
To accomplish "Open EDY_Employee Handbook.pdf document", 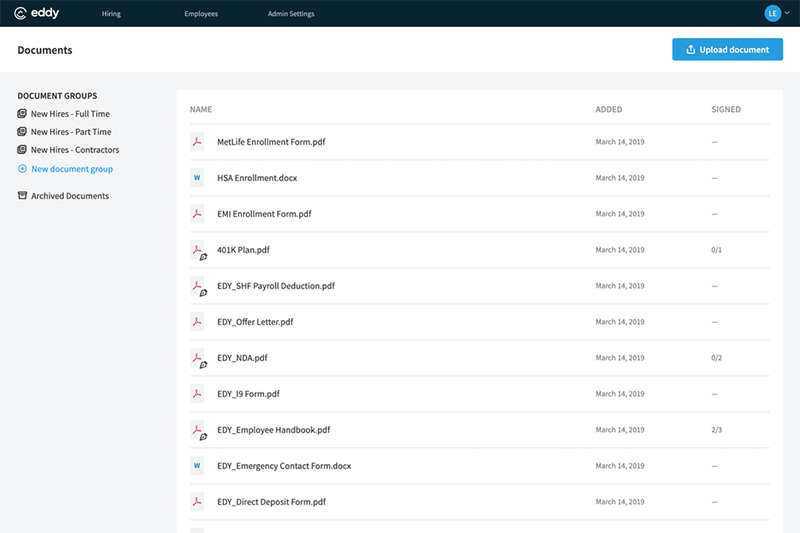I will click(x=273, y=430).
